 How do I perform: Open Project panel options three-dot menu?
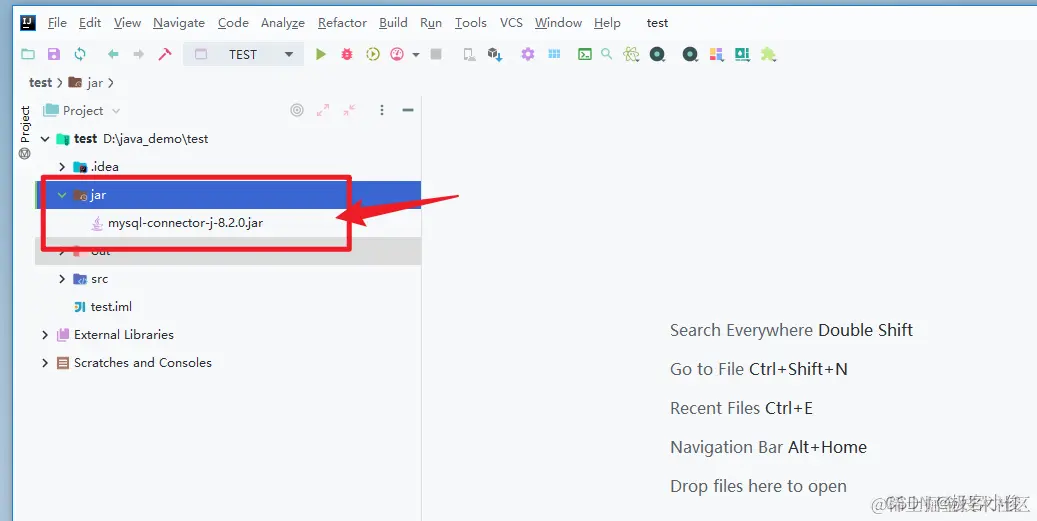382,110
